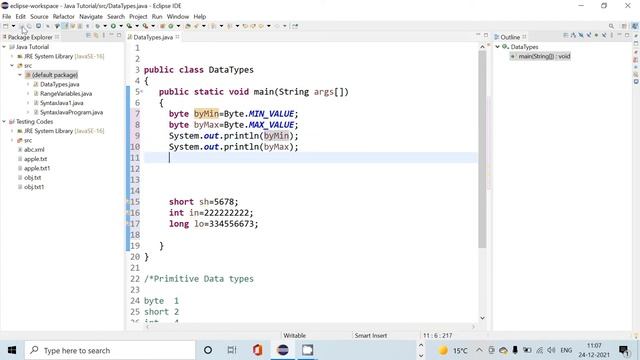Collapse the DataTypes class in Outline
Screen dimensions: 640x360
coord(498,47)
